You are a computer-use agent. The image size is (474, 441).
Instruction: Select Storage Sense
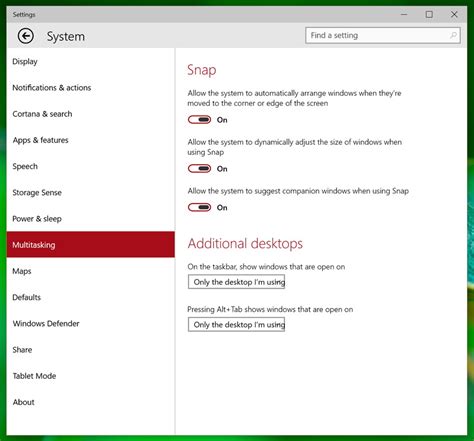click(x=90, y=193)
